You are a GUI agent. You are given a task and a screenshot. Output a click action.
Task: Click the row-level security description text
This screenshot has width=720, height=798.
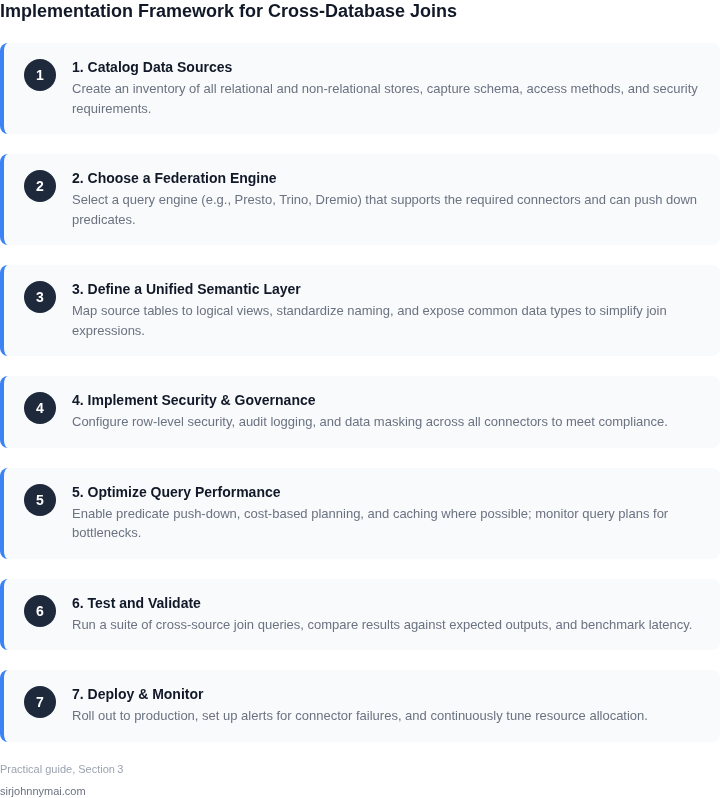tap(369, 422)
